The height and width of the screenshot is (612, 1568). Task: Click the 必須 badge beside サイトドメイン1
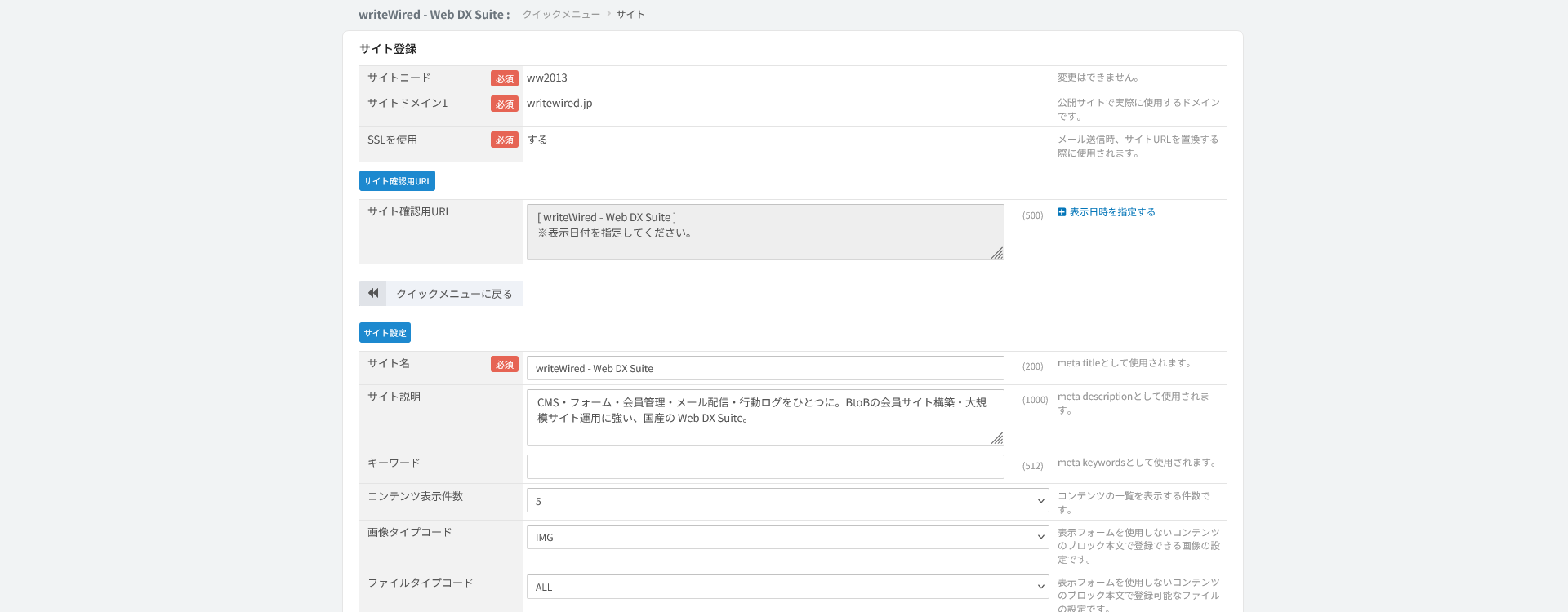pos(505,104)
